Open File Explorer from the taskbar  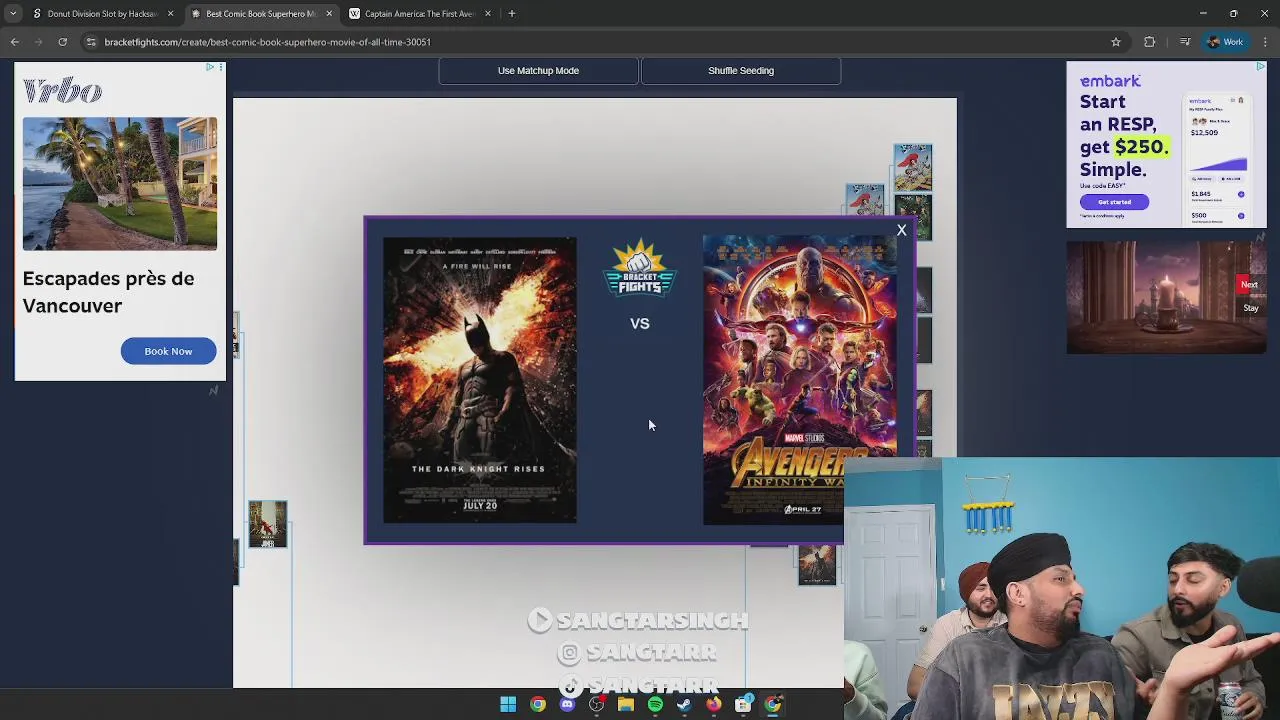pyautogui.click(x=626, y=705)
